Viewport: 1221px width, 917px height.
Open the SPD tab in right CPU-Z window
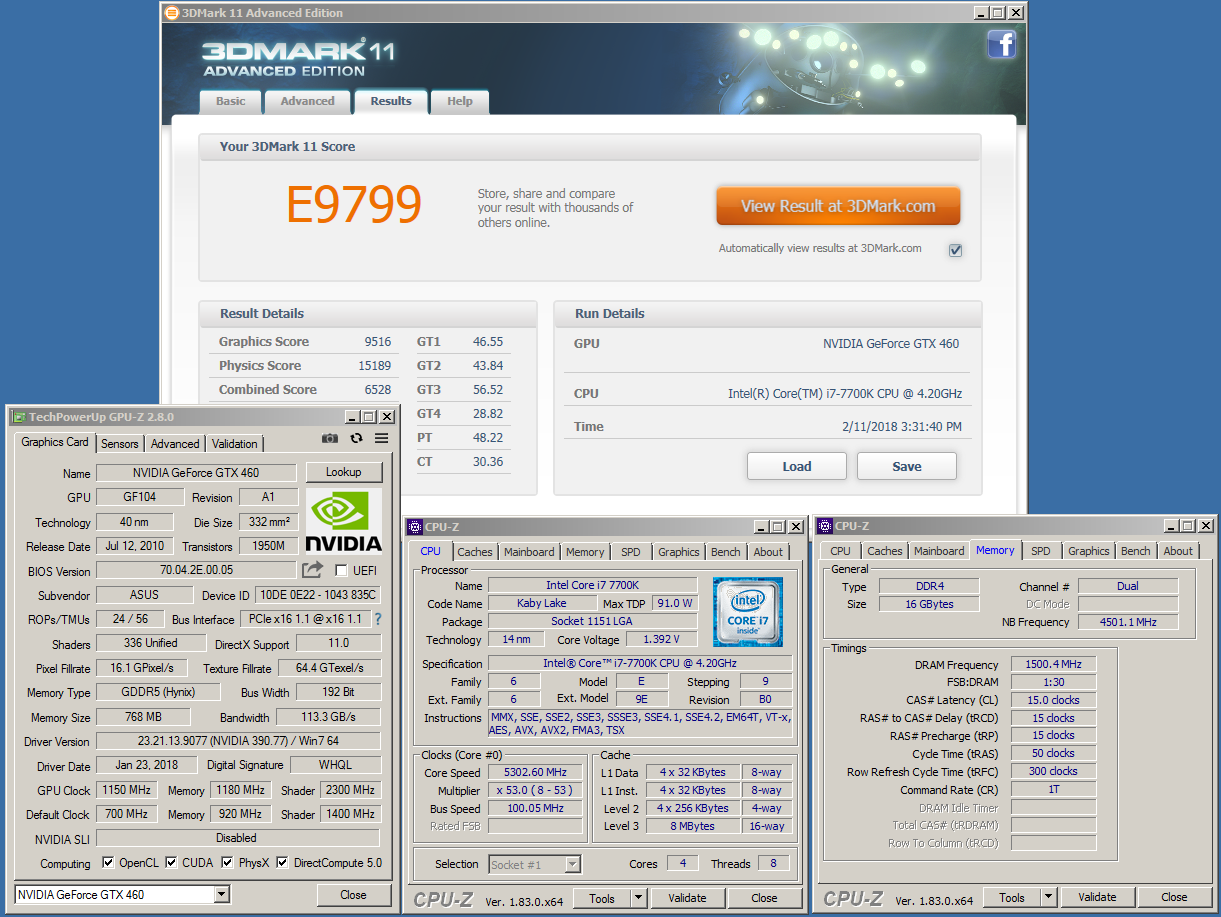[x=1041, y=551]
